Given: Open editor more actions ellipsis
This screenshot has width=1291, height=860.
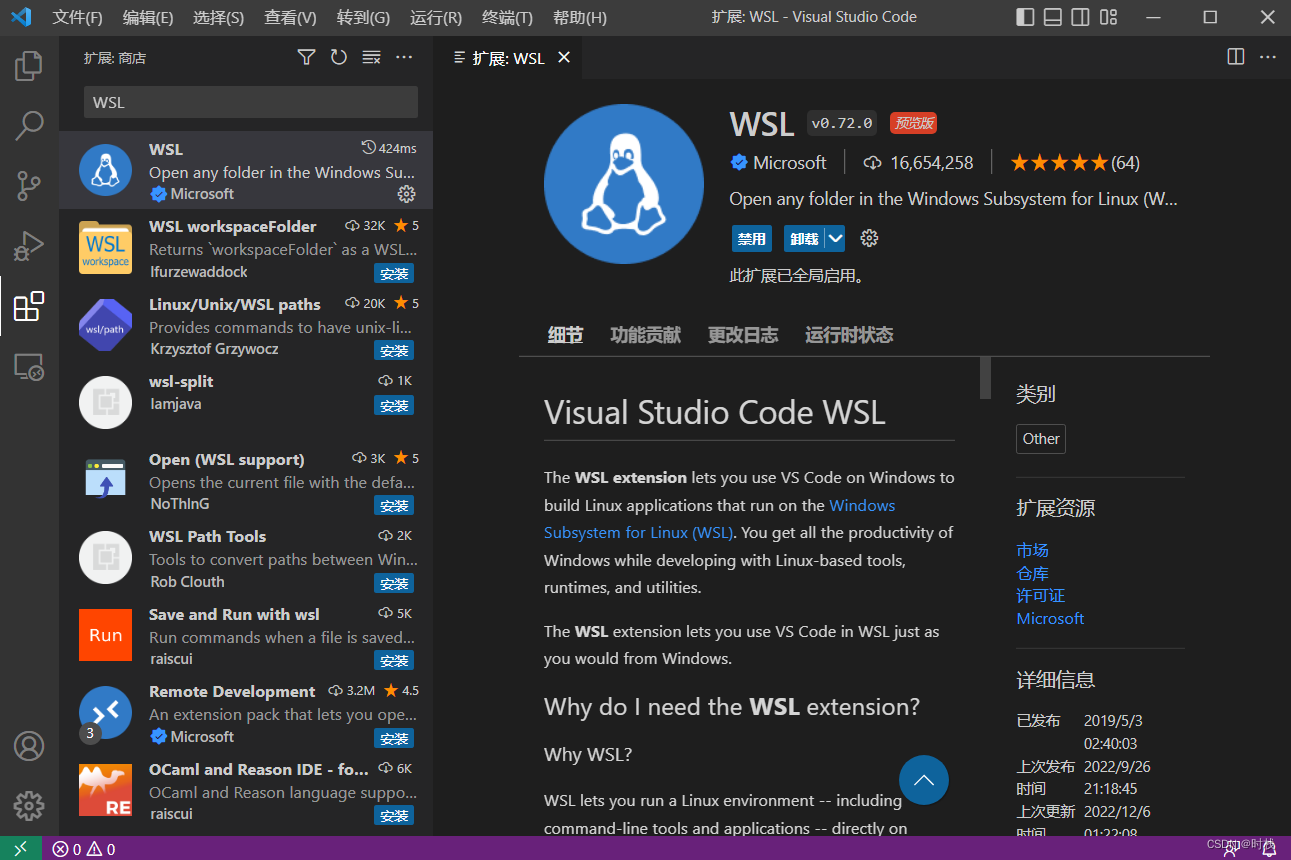Looking at the screenshot, I should pos(1268,57).
